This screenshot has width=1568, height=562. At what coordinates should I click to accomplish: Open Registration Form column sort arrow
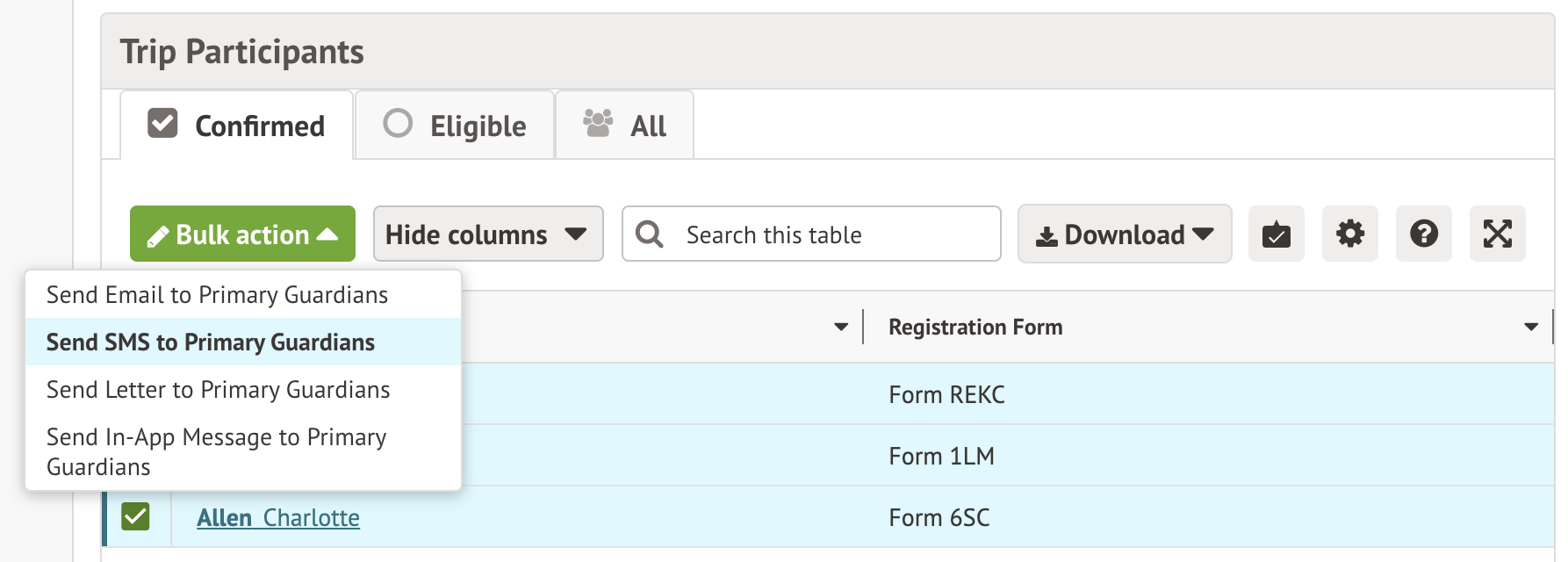(1531, 327)
